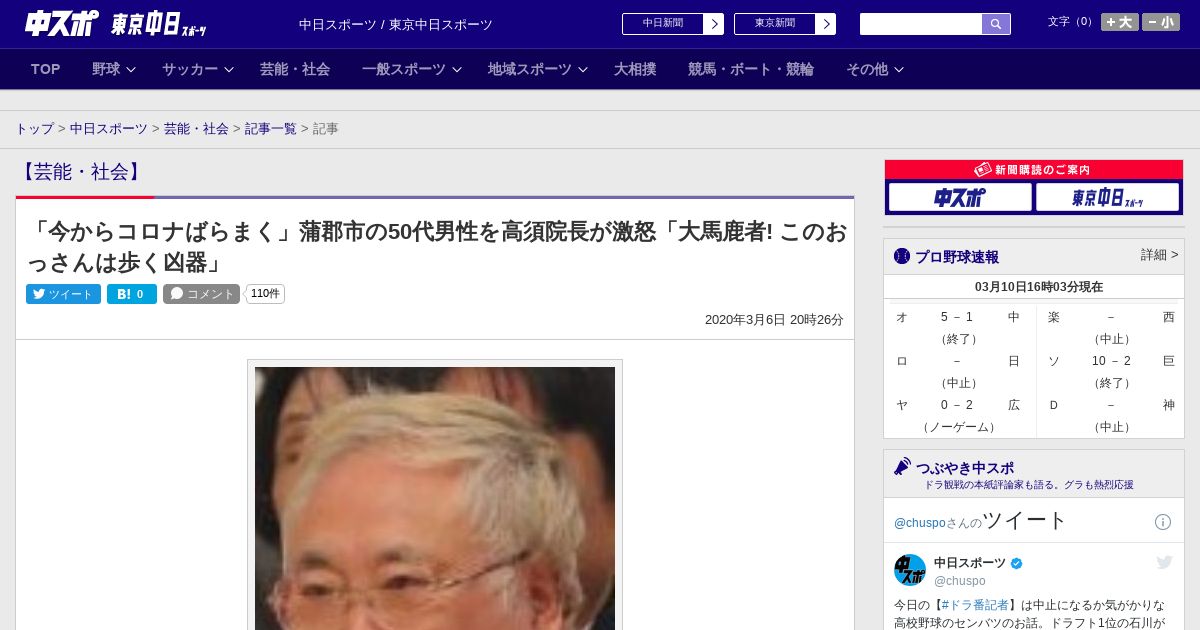Image resolution: width=1200 pixels, height=630 pixels.
Task: Click 新聞購読のご案内 banner heading
Action: (x=1034, y=170)
